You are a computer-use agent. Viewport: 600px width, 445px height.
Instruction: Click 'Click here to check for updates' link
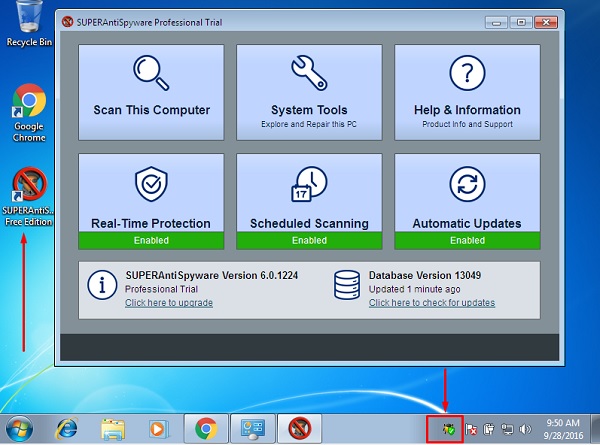click(x=432, y=303)
